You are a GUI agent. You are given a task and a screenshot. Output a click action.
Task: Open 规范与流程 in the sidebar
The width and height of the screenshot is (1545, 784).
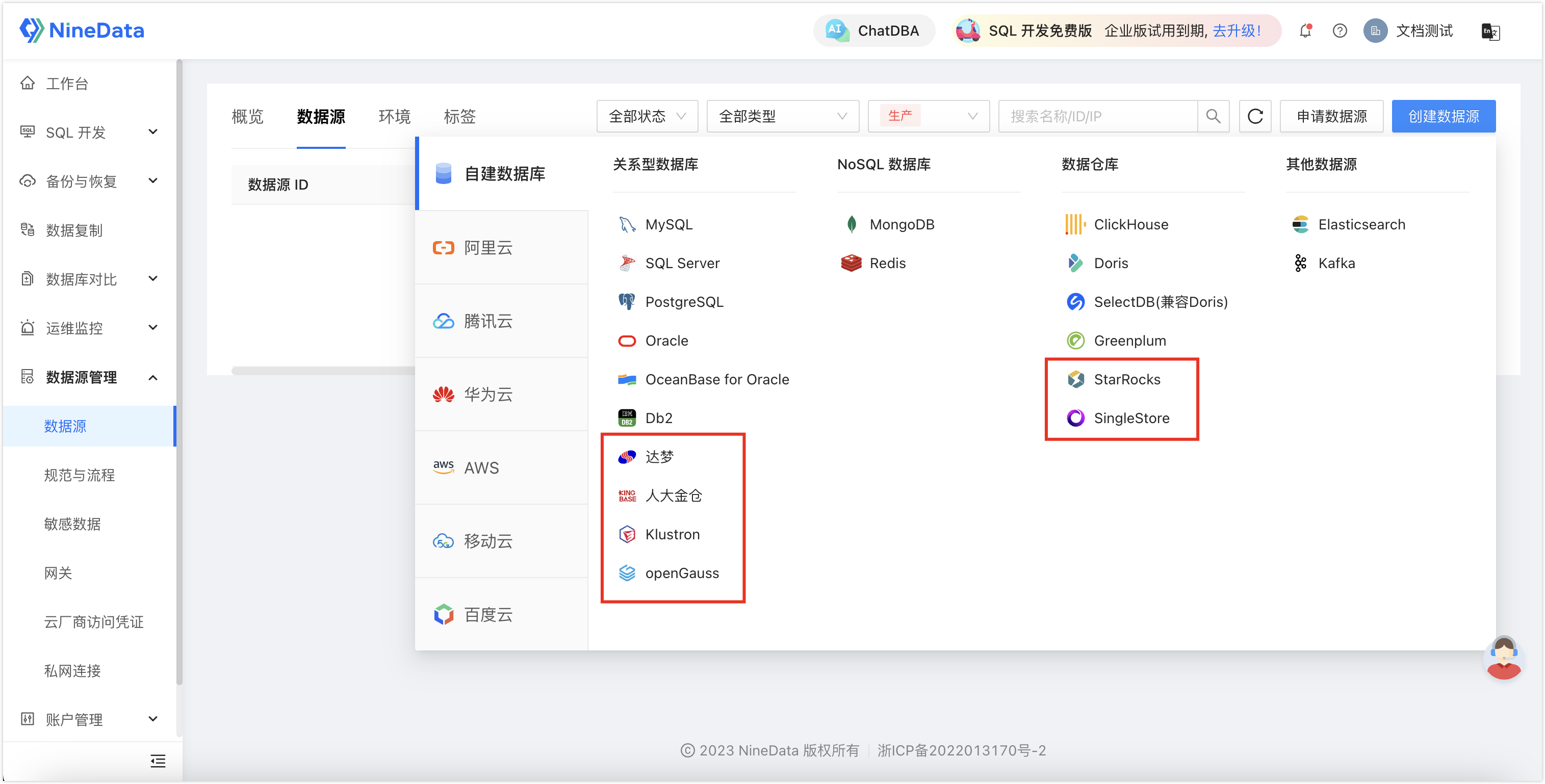click(79, 475)
